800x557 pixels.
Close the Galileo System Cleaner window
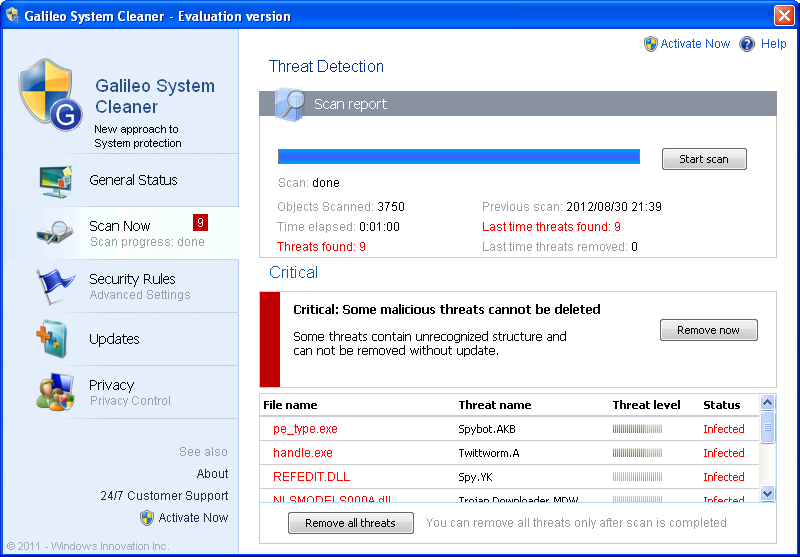click(784, 15)
